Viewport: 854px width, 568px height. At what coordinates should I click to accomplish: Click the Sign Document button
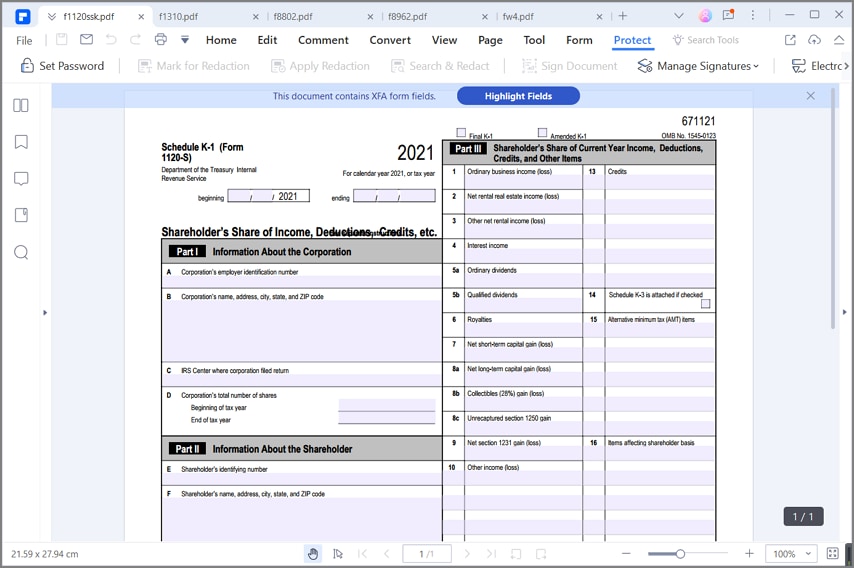(x=570, y=66)
